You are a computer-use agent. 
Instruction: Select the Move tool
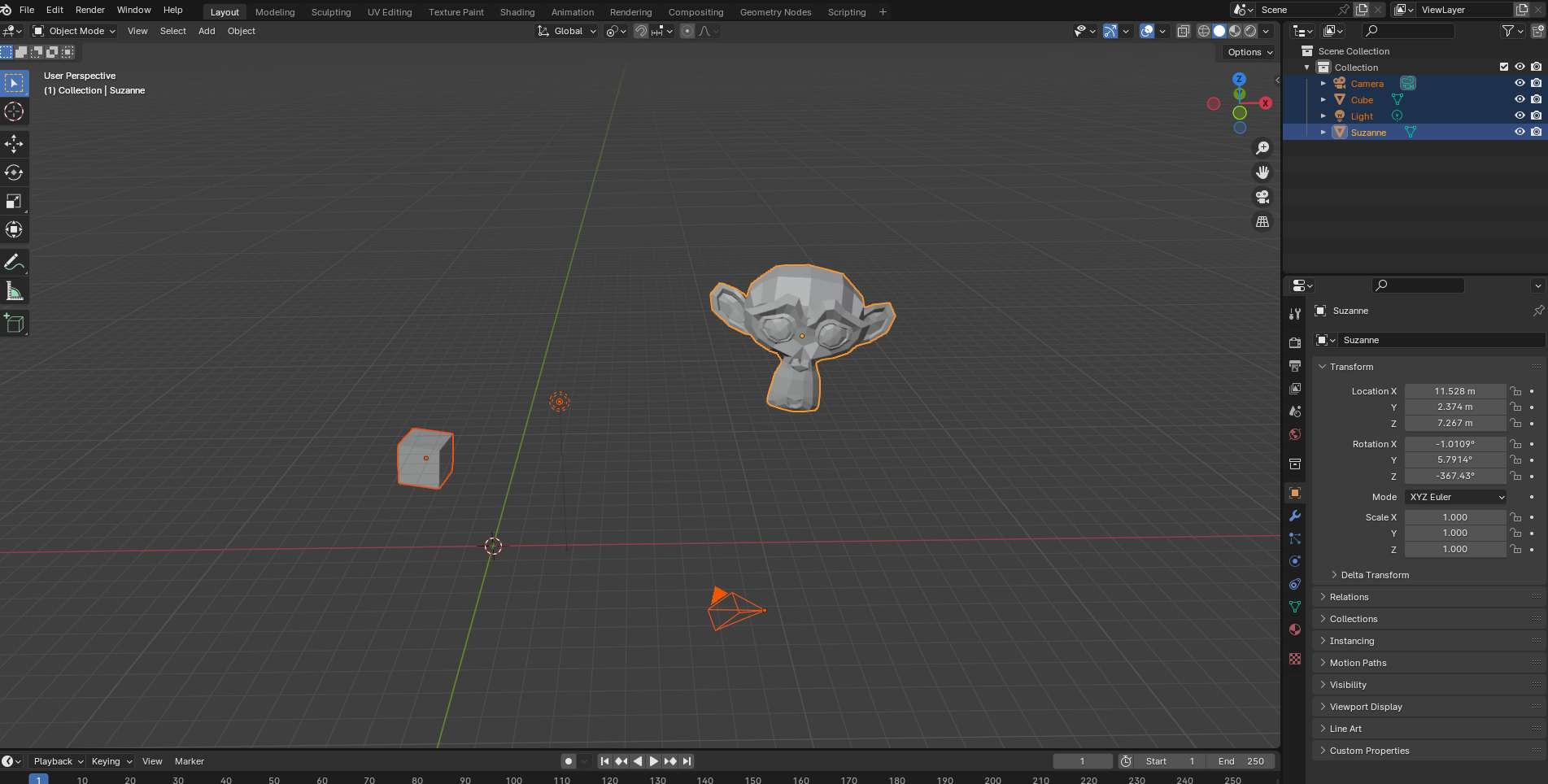tap(14, 144)
